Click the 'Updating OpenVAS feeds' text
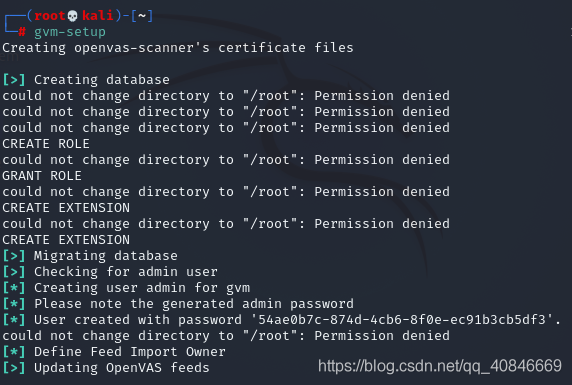 click(122, 368)
